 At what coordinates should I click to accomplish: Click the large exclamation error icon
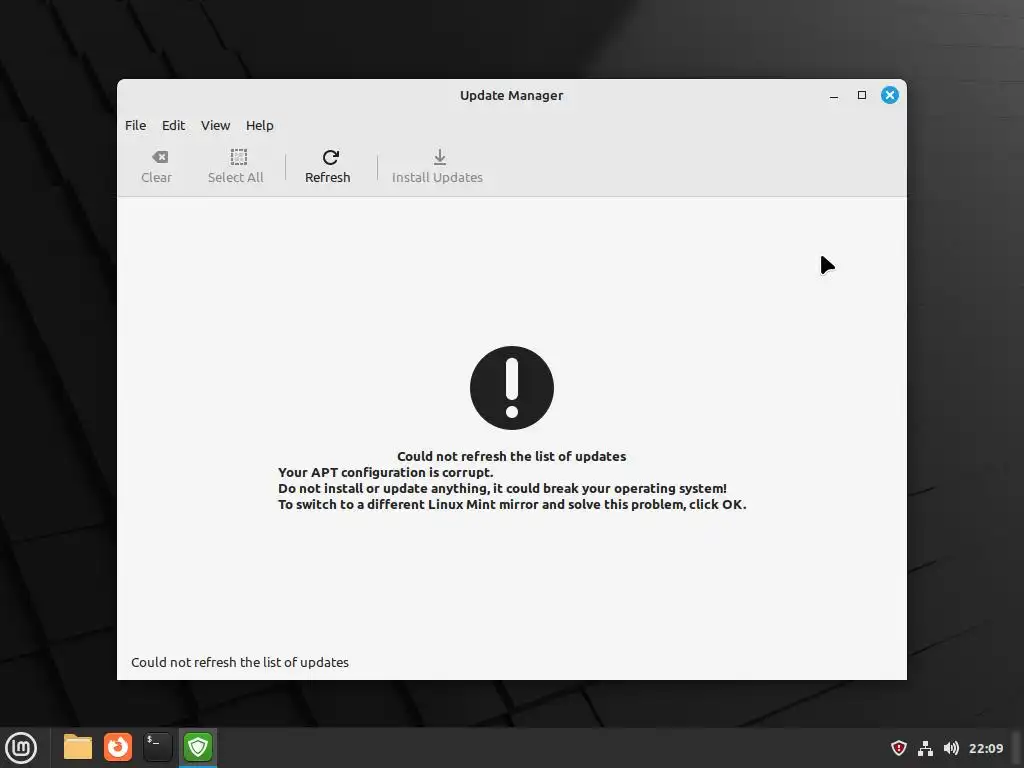pos(512,388)
